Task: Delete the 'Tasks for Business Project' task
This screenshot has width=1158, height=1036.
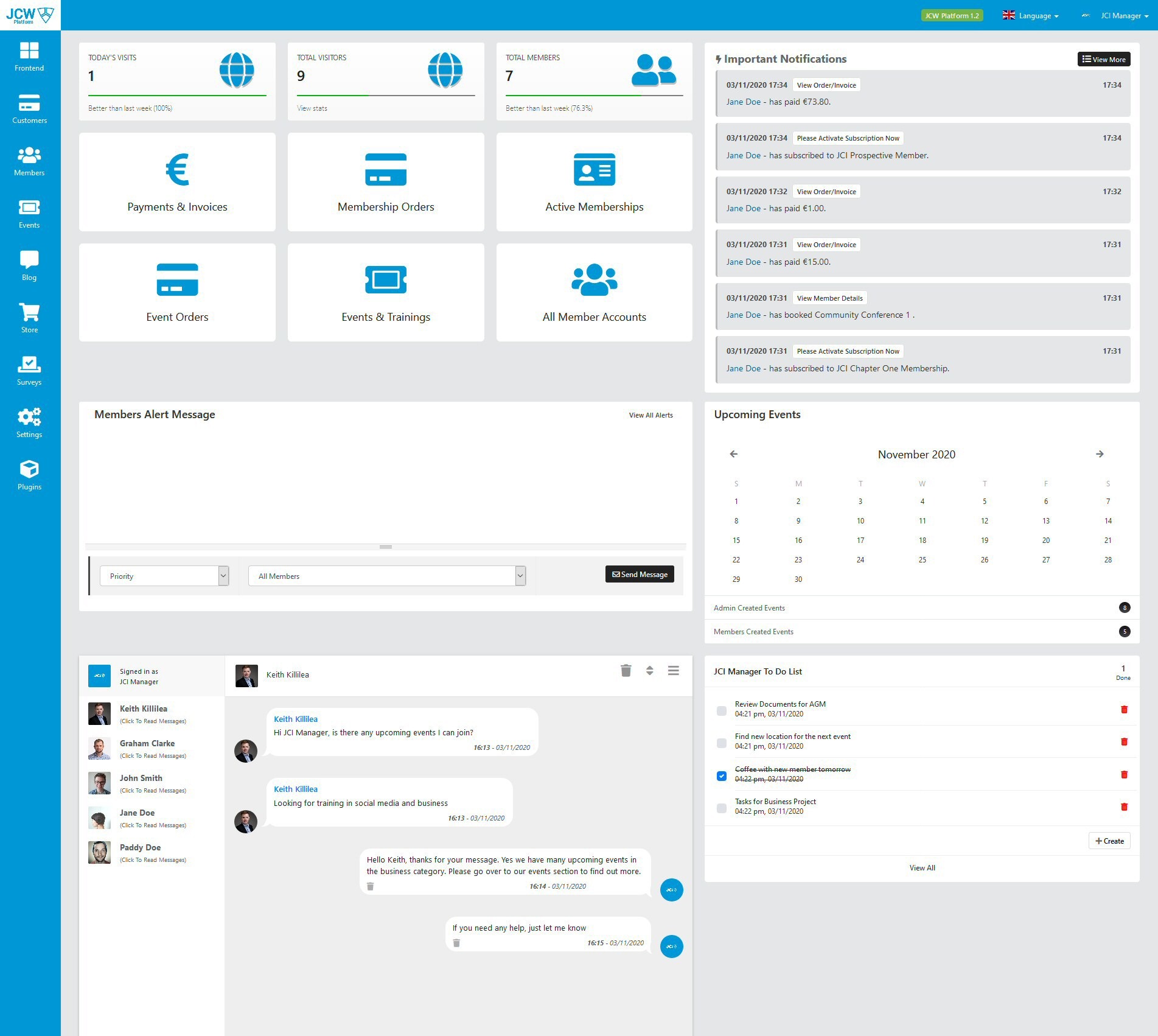Action: 1124,807
